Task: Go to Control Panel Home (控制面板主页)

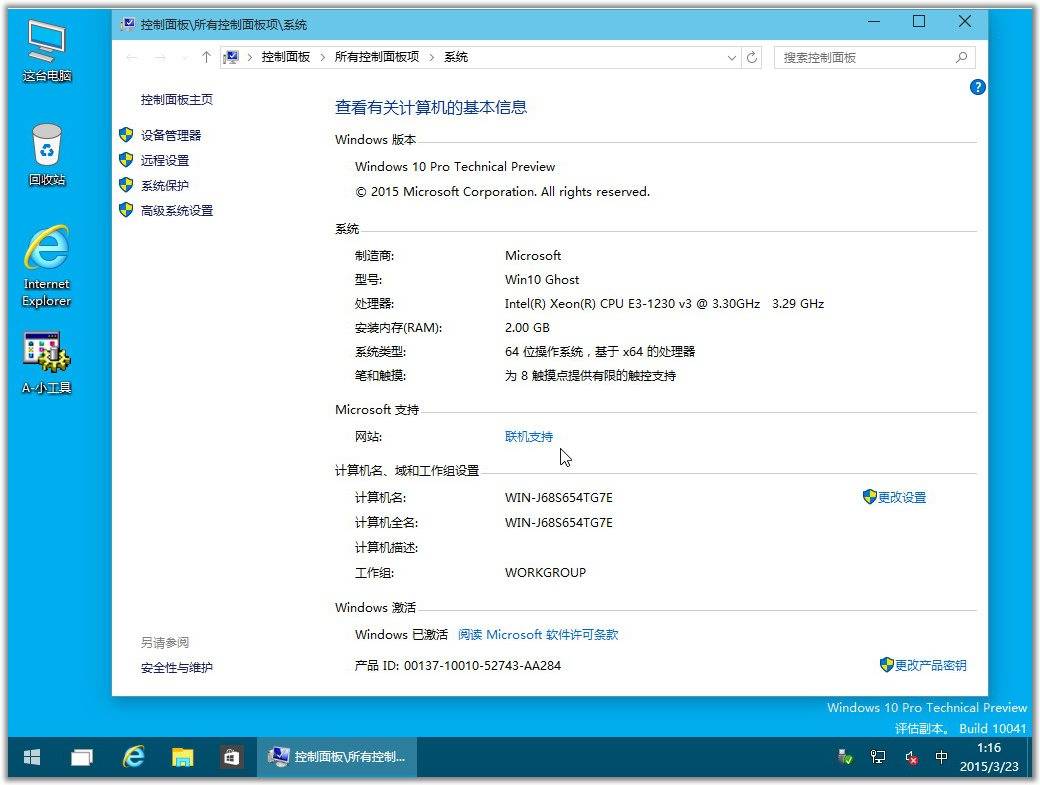Action: pos(176,99)
